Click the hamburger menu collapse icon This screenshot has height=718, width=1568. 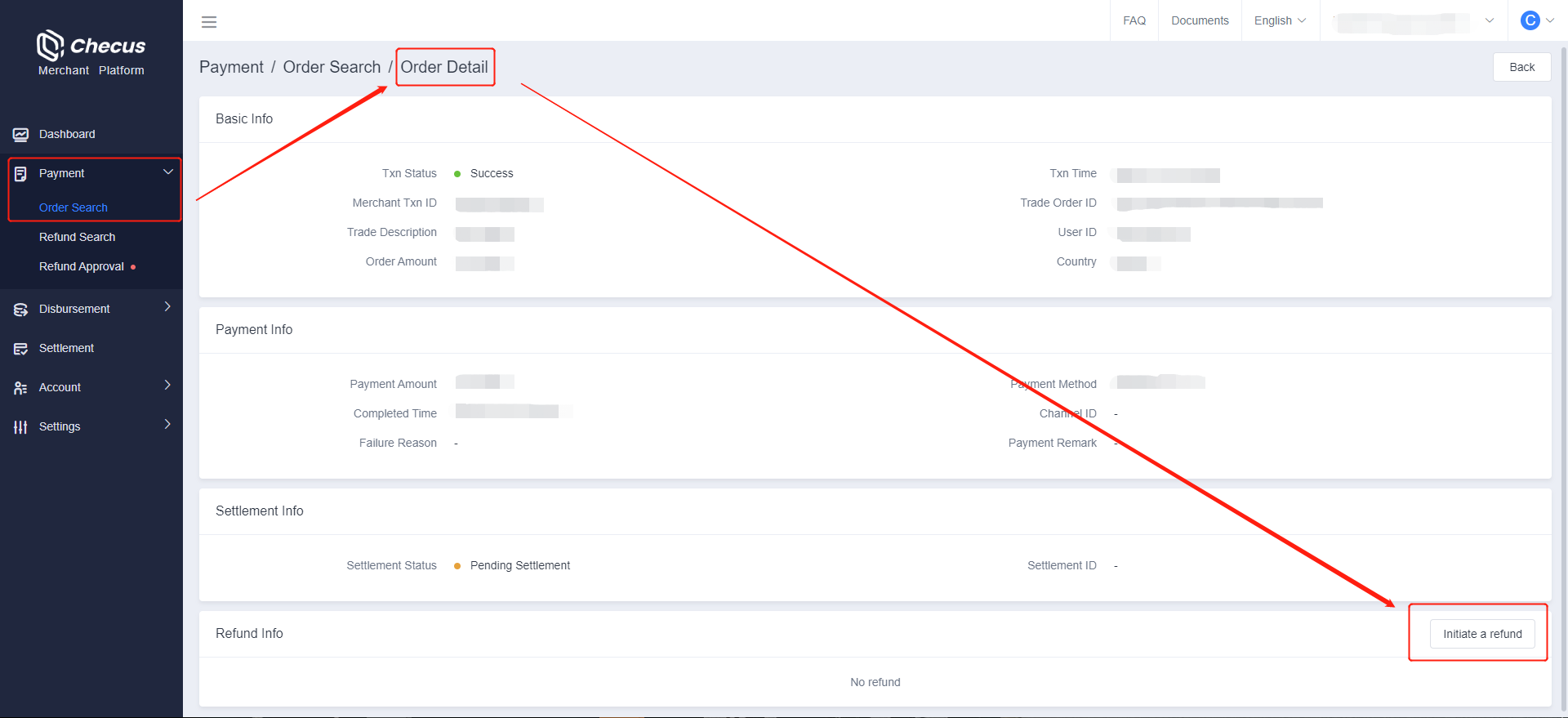point(209,22)
